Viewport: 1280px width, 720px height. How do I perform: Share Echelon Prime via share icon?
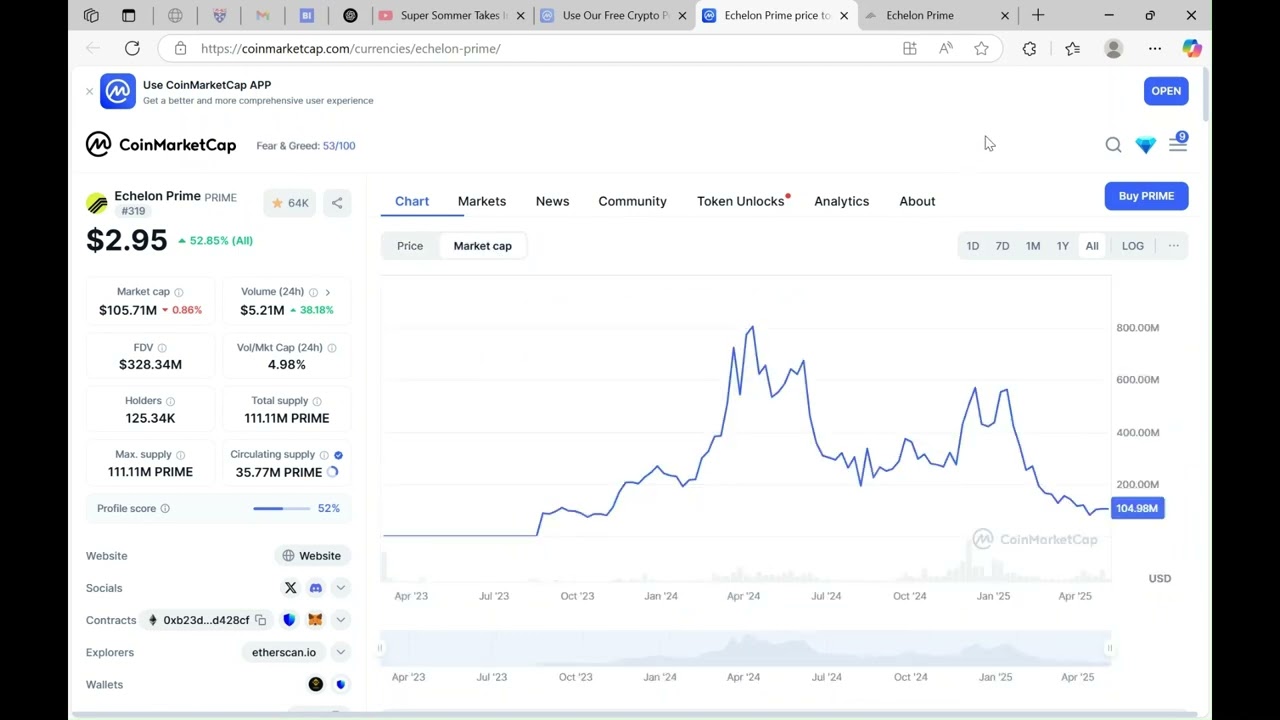[x=337, y=203]
